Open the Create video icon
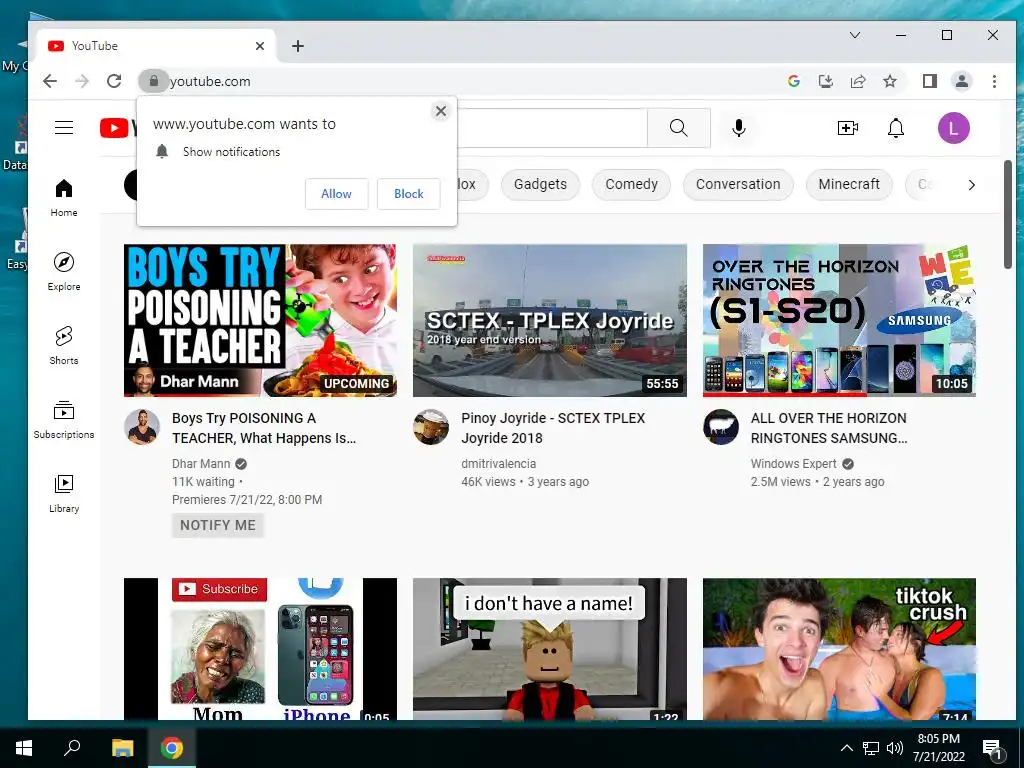 (848, 128)
